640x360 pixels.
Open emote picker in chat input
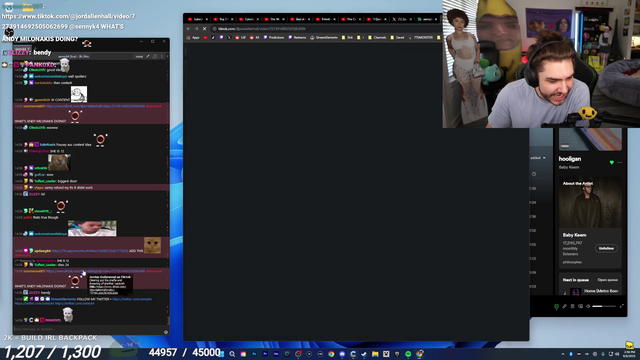click(166, 332)
